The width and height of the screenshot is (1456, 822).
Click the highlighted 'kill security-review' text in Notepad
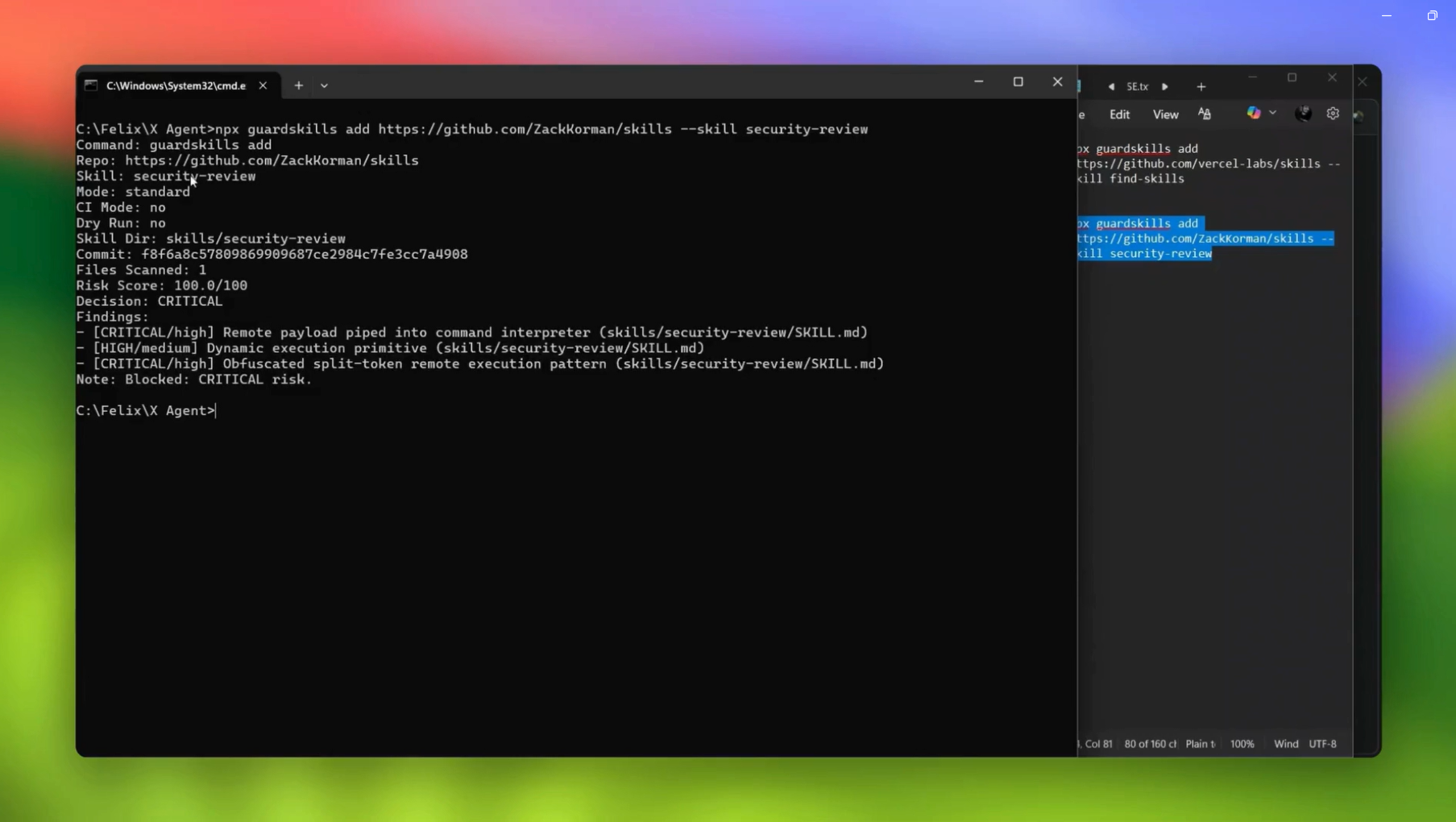point(1145,254)
